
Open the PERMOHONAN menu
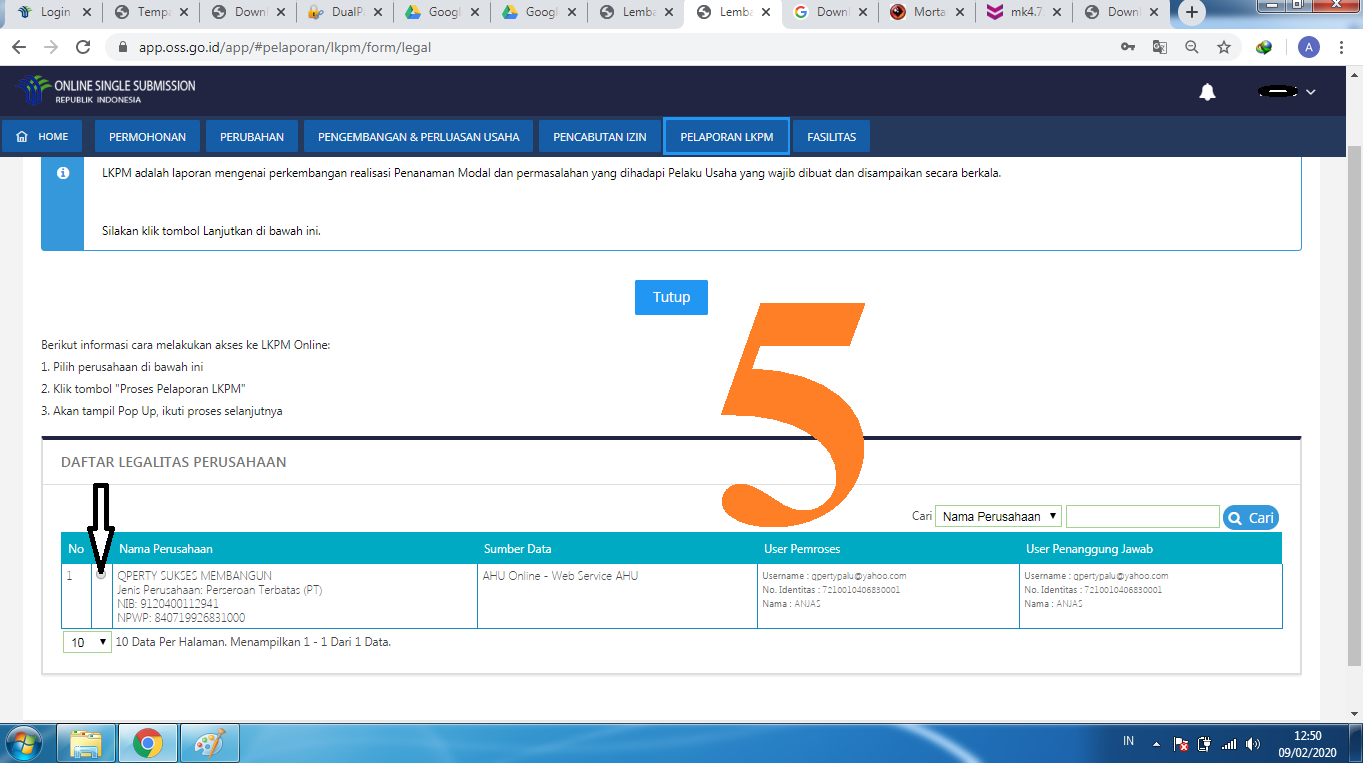coord(147,136)
